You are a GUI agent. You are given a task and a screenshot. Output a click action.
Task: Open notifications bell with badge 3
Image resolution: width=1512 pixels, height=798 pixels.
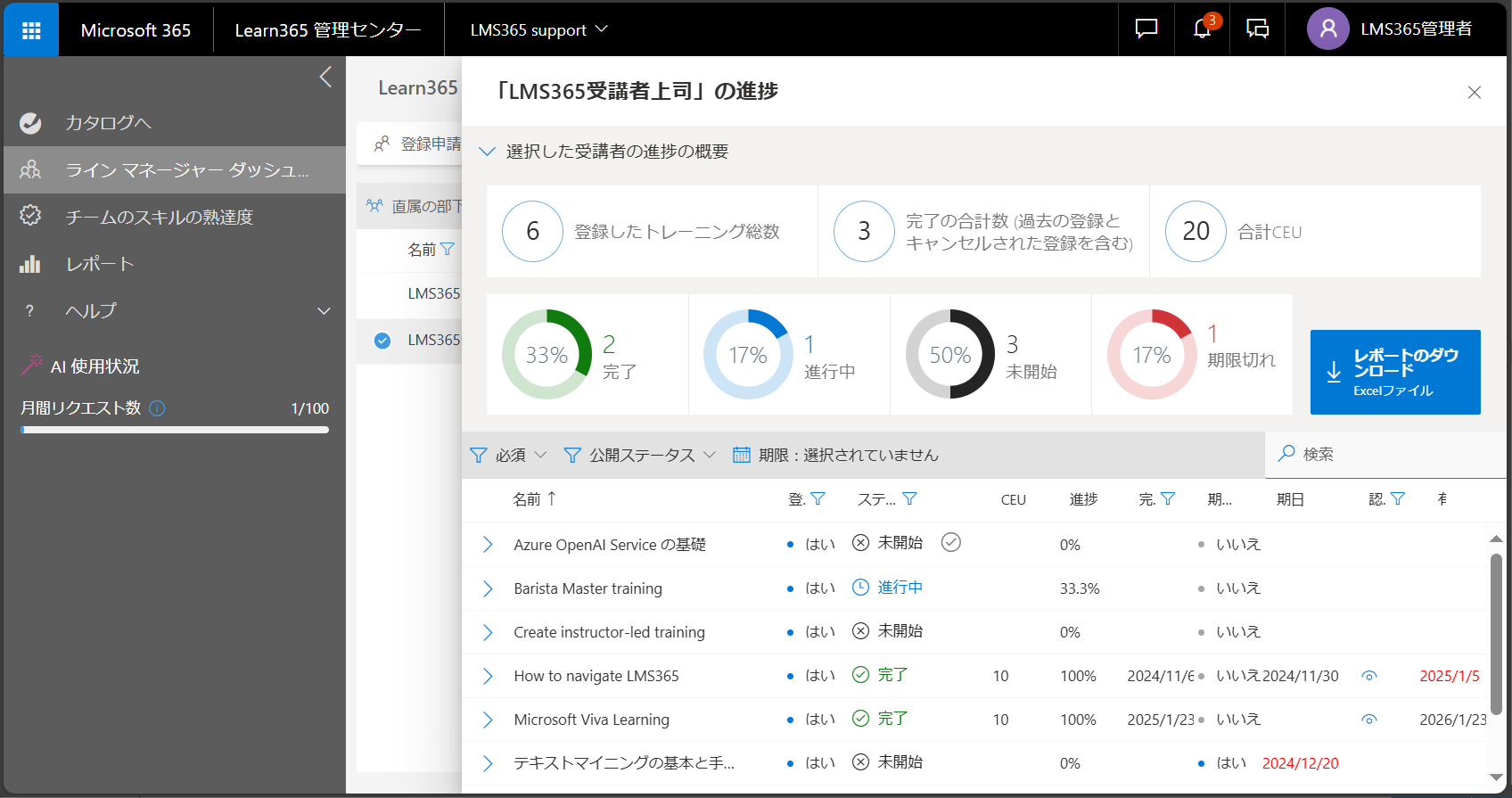pyautogui.click(x=1202, y=29)
